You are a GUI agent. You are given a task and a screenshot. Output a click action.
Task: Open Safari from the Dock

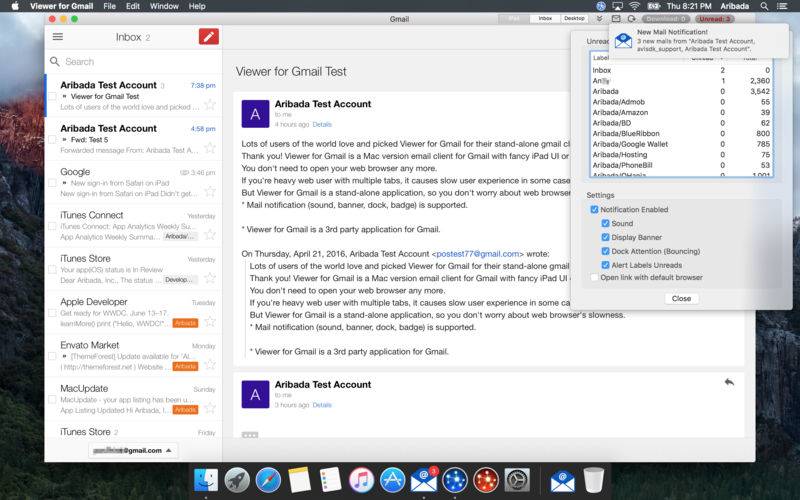coord(268,480)
